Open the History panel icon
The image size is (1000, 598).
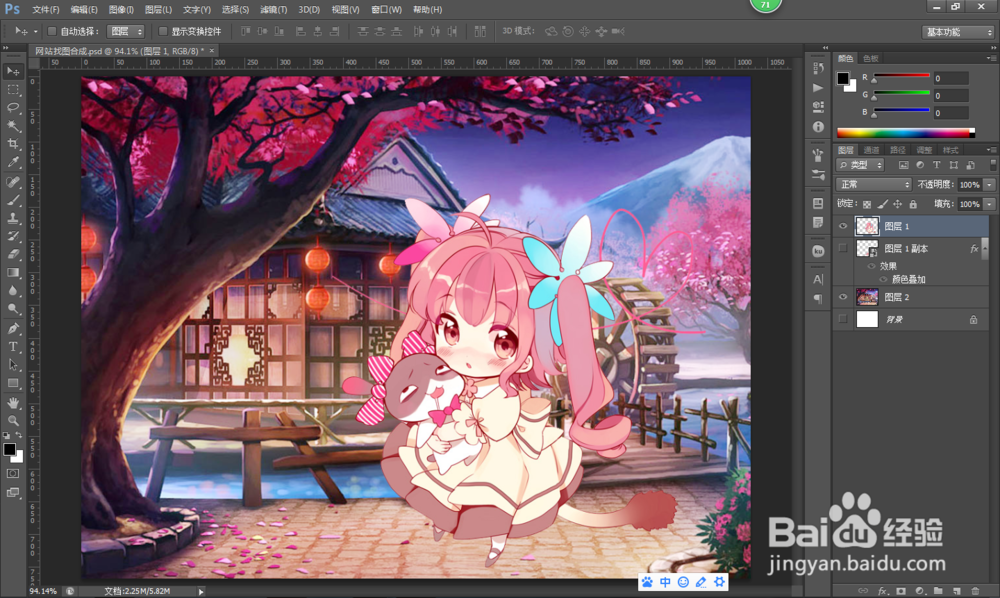(x=818, y=68)
